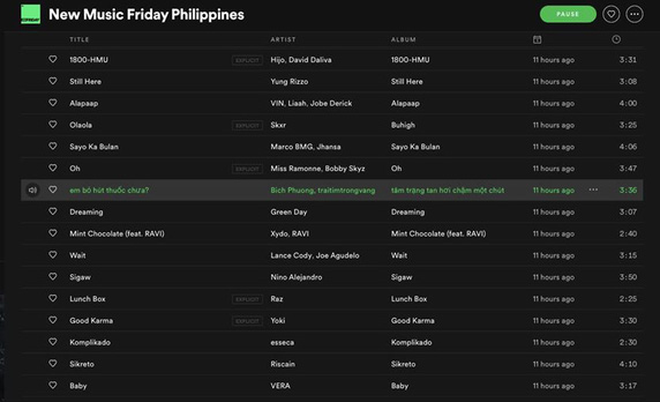Sort by the ALBUM column header
The width and height of the screenshot is (660, 402).
[403, 40]
